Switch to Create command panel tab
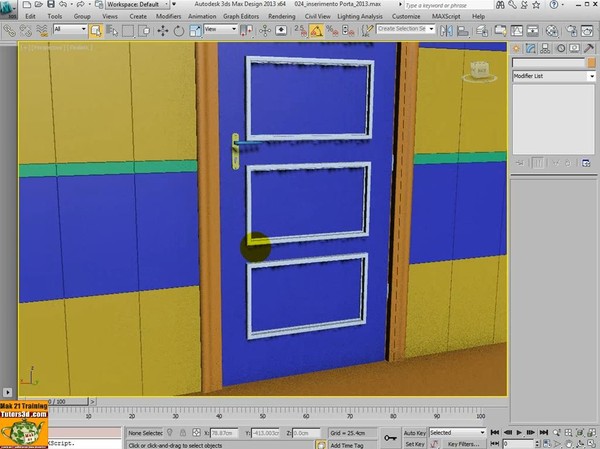 (x=516, y=49)
